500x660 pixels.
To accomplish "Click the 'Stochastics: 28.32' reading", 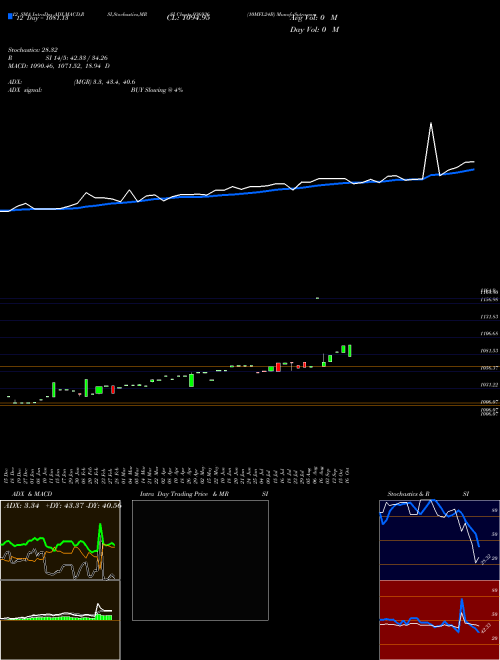I will point(32,50).
